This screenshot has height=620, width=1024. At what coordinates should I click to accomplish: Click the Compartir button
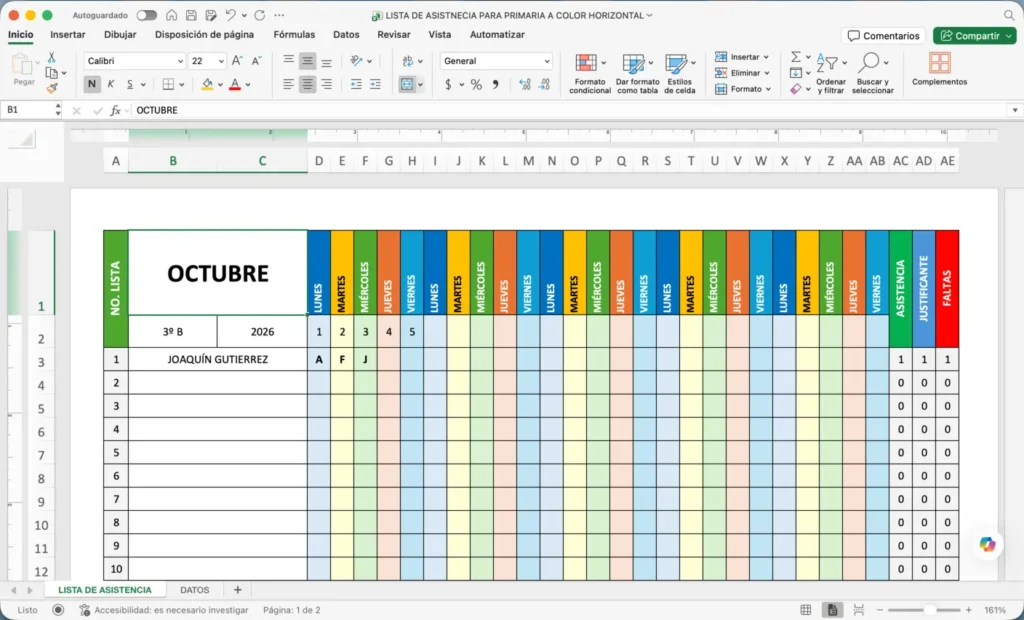974,36
